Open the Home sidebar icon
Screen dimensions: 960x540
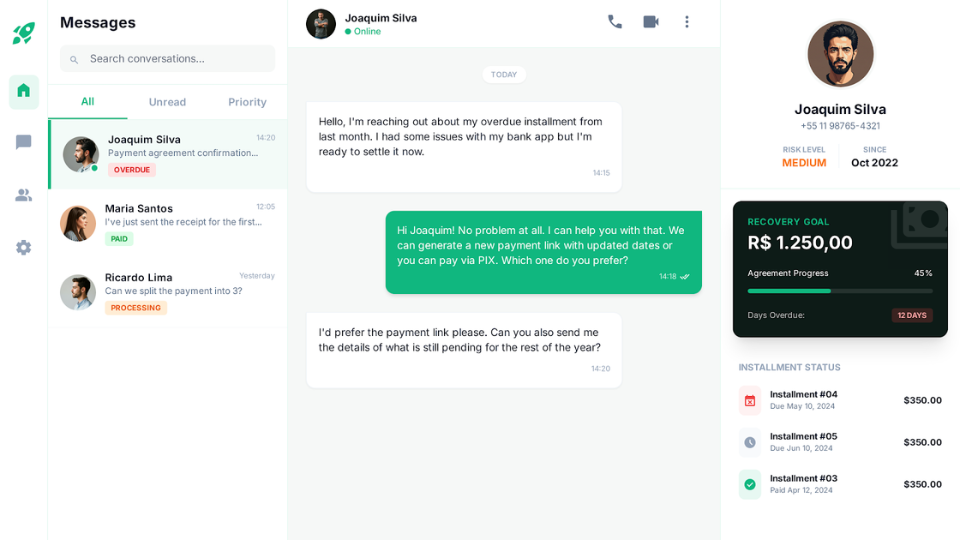point(24,91)
